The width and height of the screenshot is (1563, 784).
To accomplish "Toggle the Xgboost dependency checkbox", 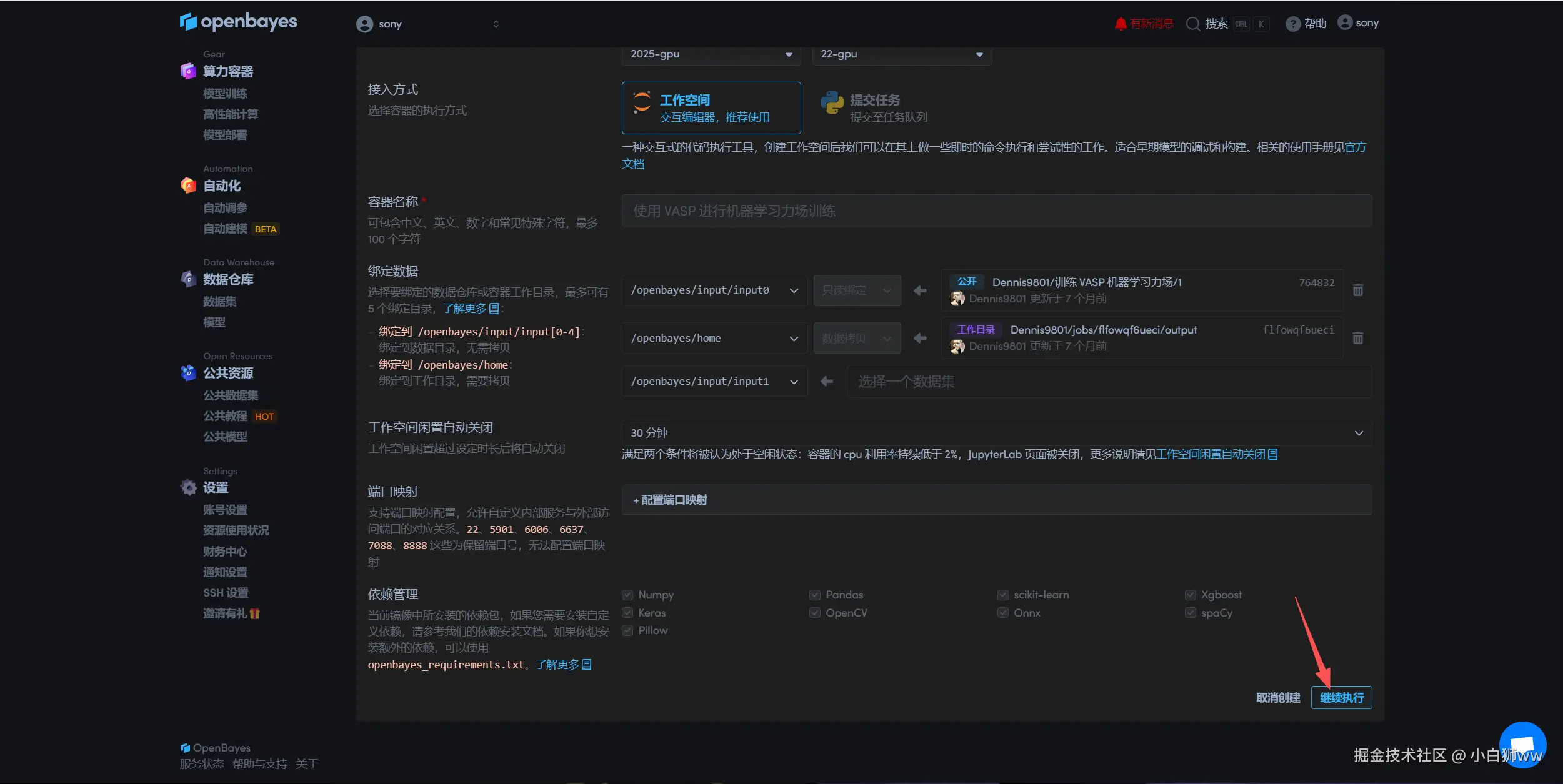I will (1191, 595).
